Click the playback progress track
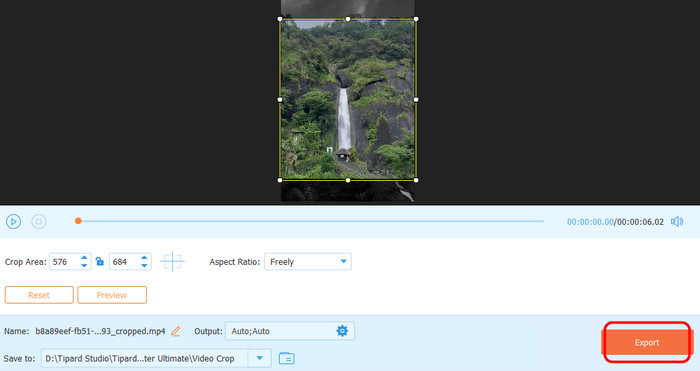700x371 pixels. pos(311,221)
